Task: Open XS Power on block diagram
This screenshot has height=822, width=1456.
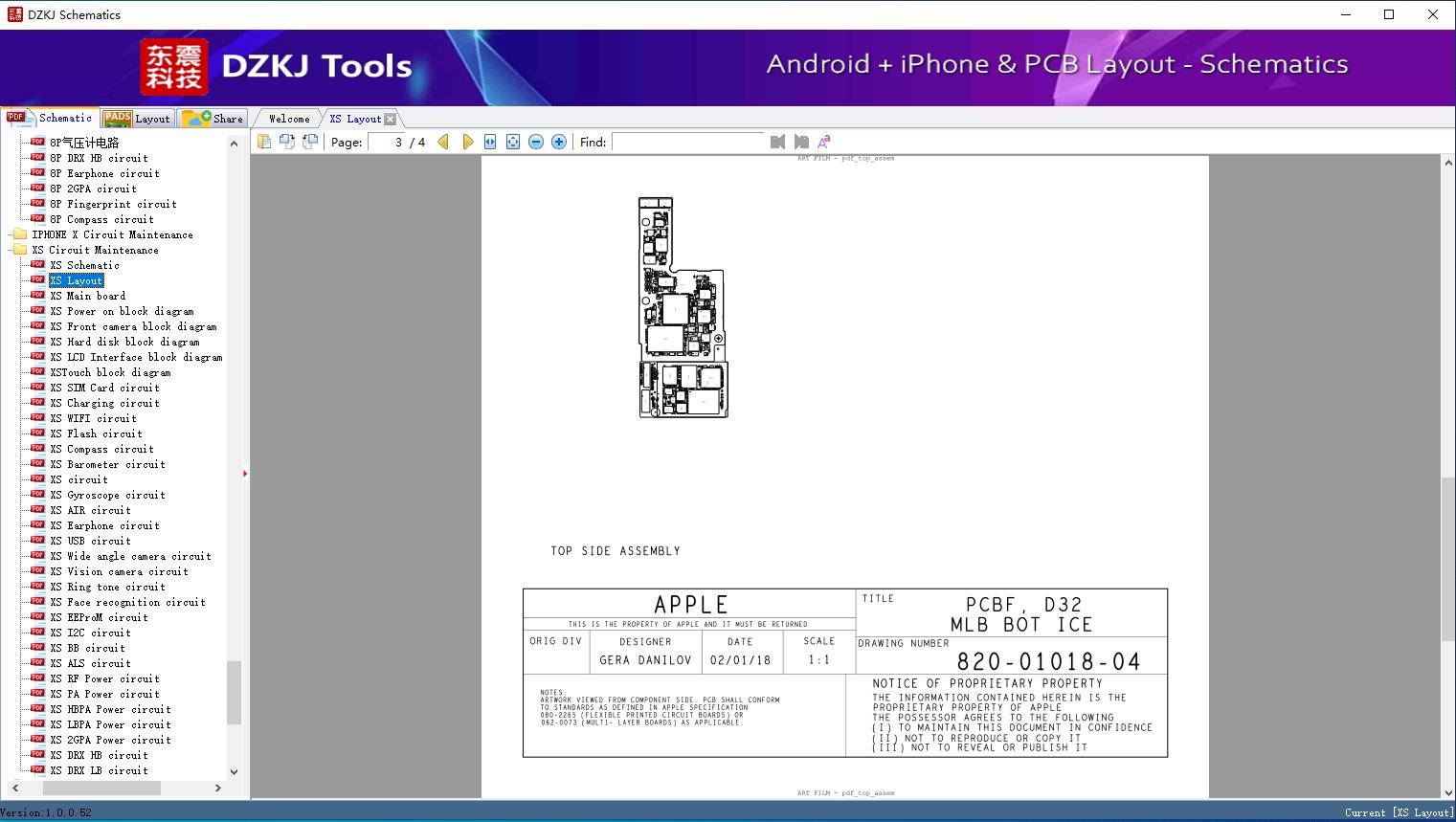Action: click(122, 311)
